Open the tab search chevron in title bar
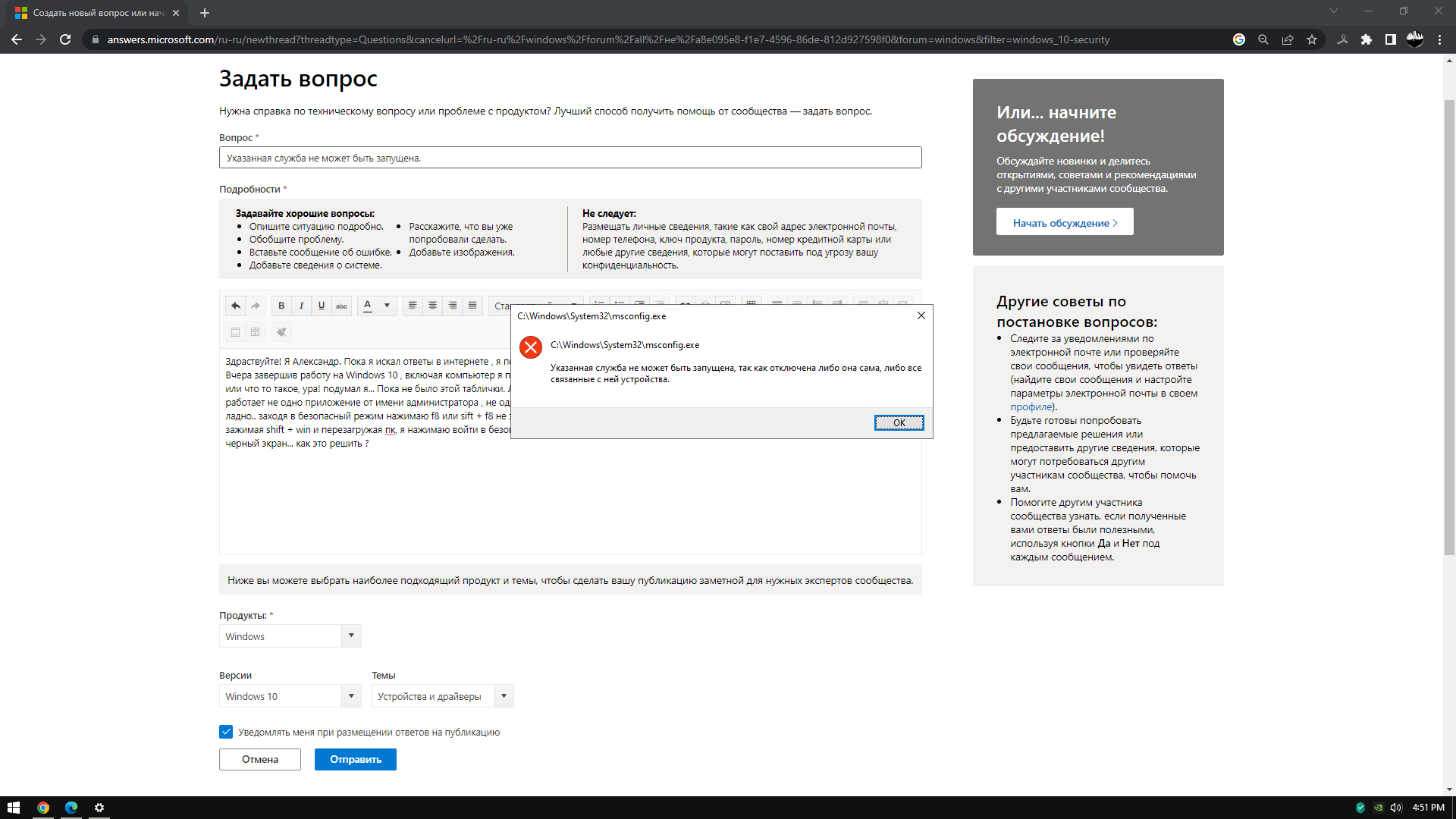 coord(1333,11)
